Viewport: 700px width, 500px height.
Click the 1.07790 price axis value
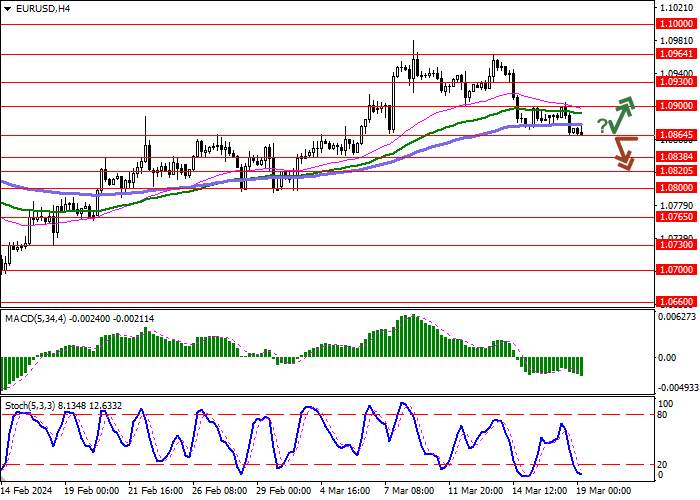[677, 206]
